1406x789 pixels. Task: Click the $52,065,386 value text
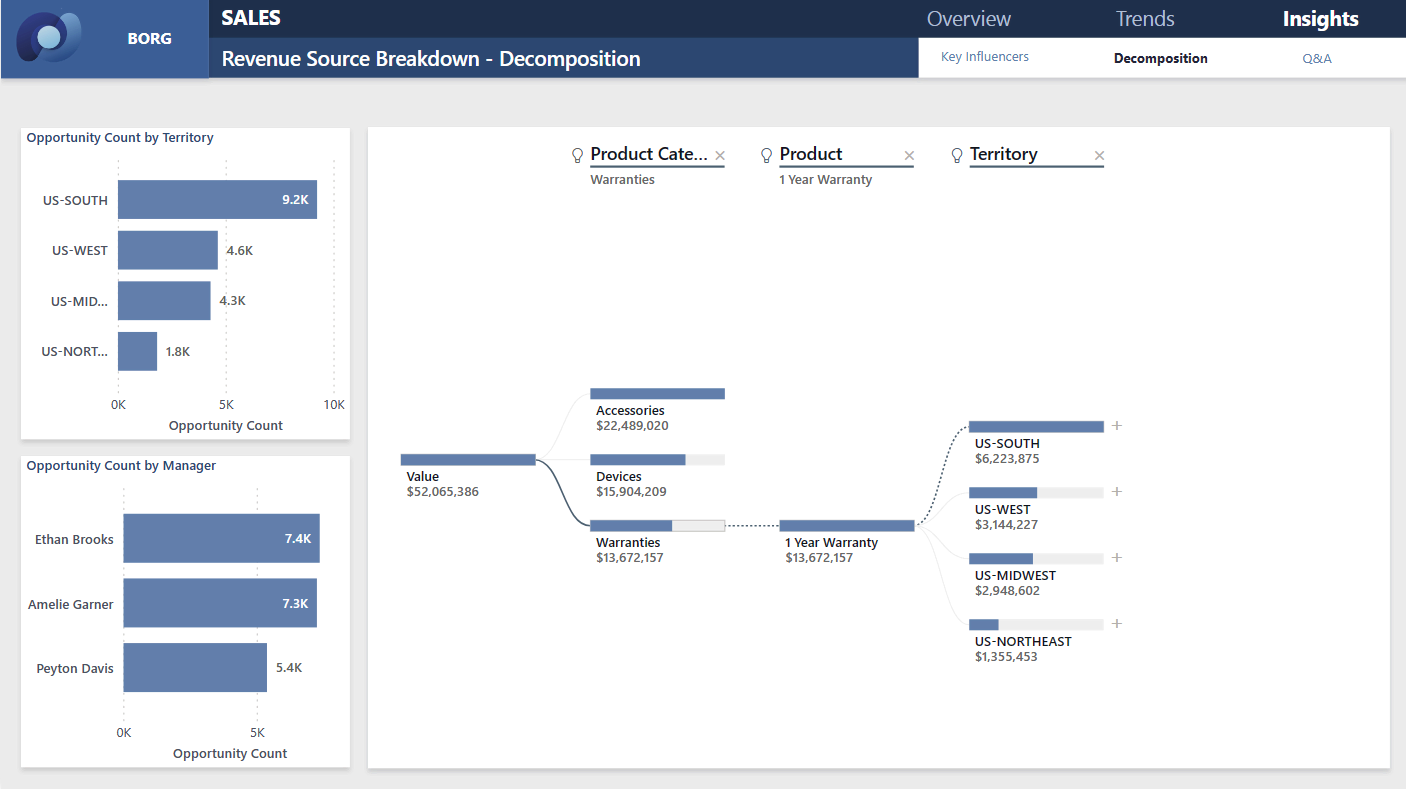pos(443,492)
